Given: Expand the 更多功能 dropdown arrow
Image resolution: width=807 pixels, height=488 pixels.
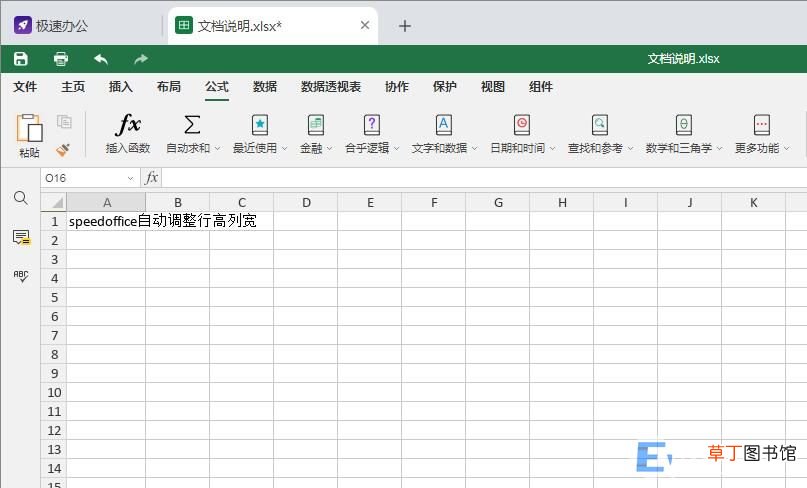Looking at the screenshot, I should click(786, 148).
